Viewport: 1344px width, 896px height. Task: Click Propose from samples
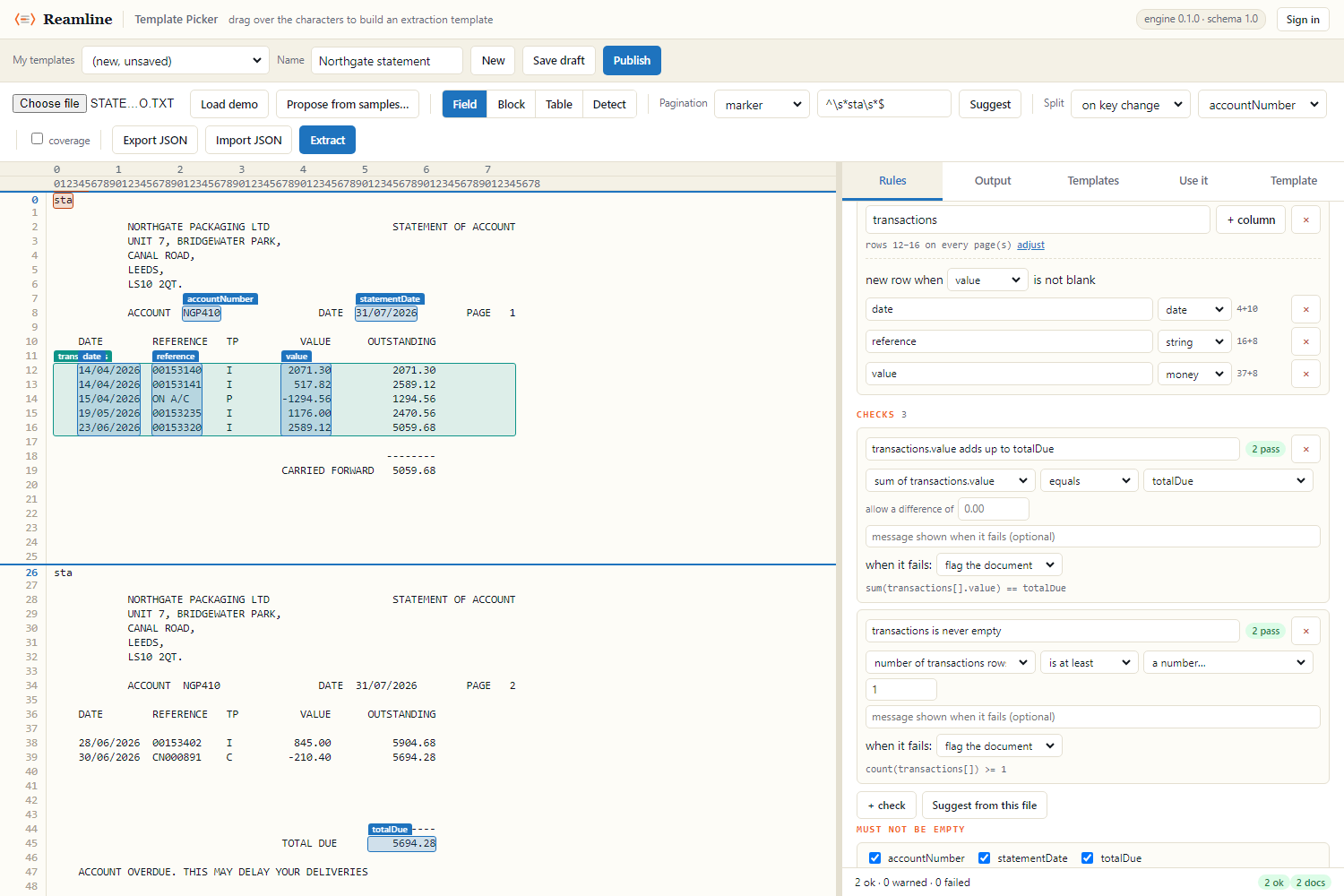(348, 104)
